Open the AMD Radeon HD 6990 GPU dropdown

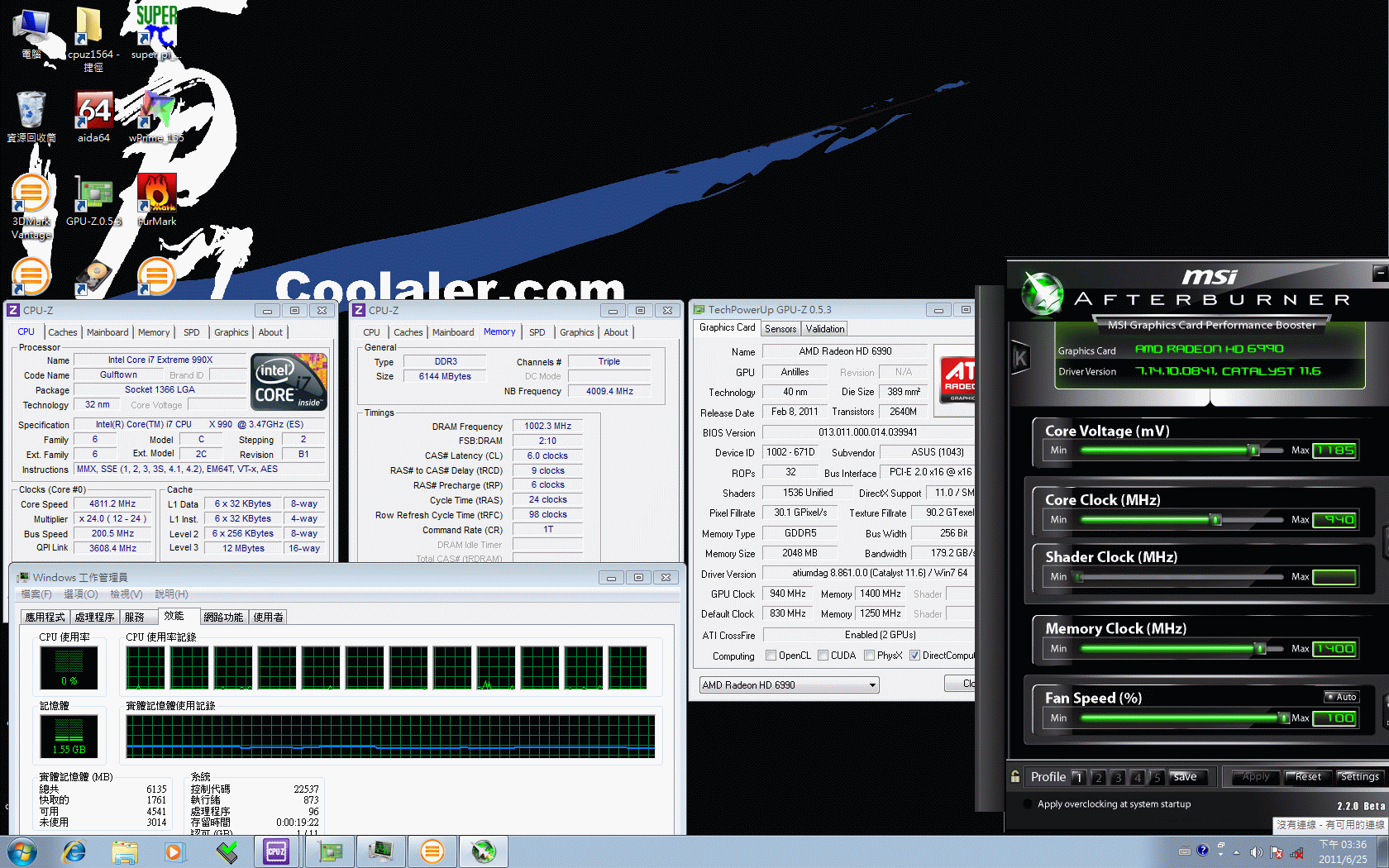point(789,685)
